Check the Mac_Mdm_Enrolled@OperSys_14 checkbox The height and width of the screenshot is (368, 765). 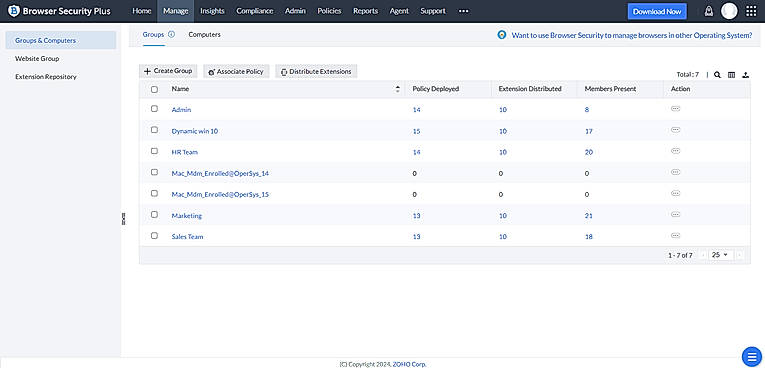click(154, 172)
